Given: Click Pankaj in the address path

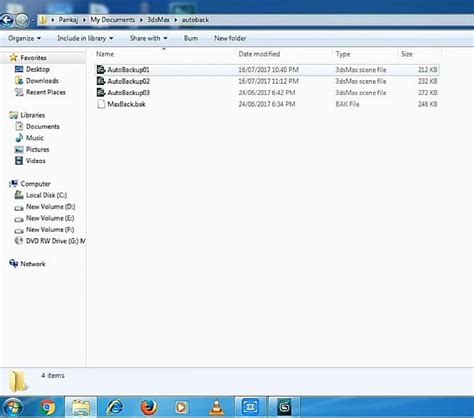Looking at the screenshot, I should 68,20.
